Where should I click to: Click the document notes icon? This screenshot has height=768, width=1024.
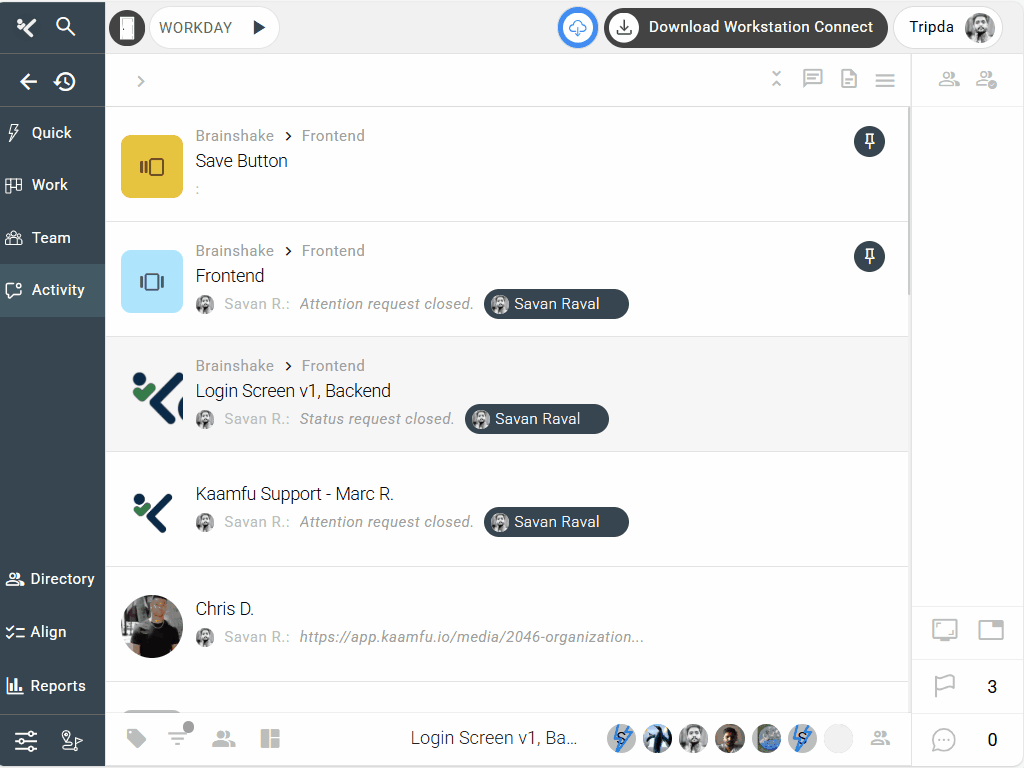tap(849, 79)
